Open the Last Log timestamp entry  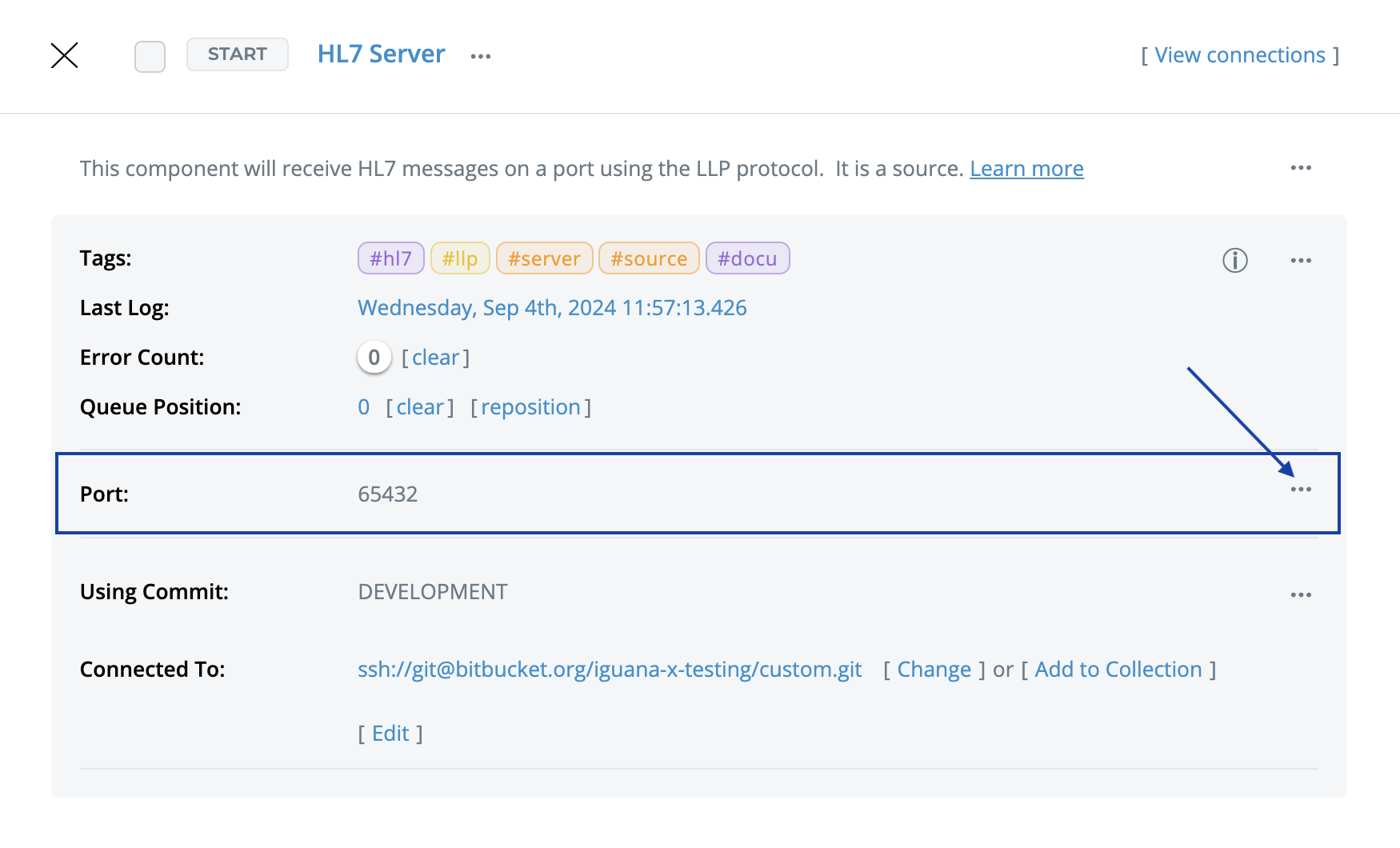click(x=551, y=307)
